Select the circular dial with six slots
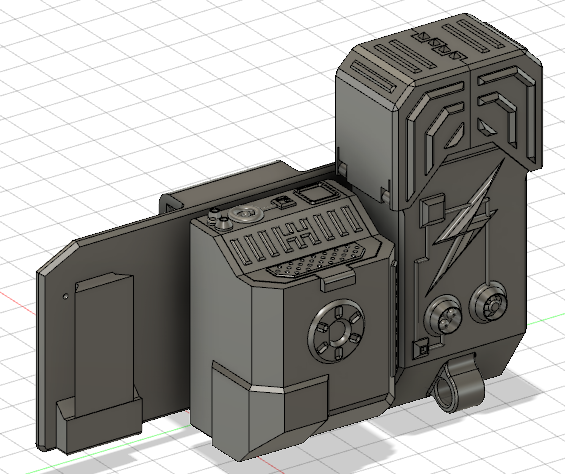 (x=337, y=331)
